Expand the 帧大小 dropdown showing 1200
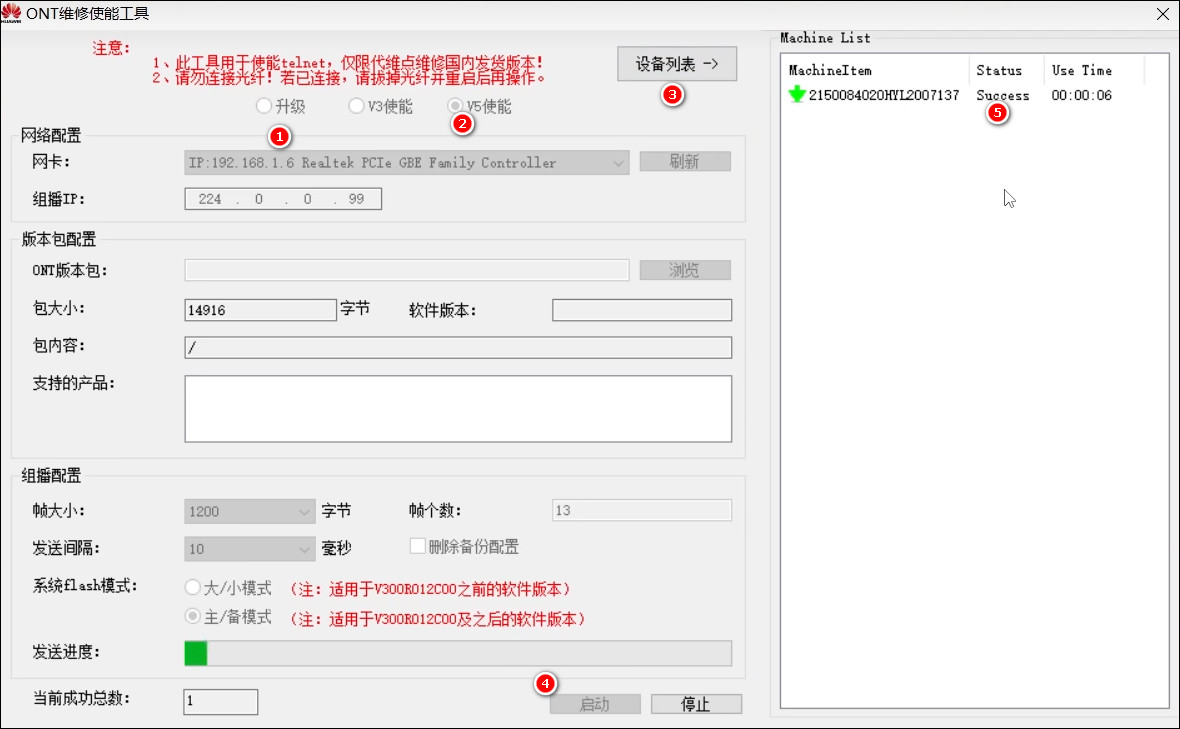This screenshot has height=729, width=1180. click(249, 512)
